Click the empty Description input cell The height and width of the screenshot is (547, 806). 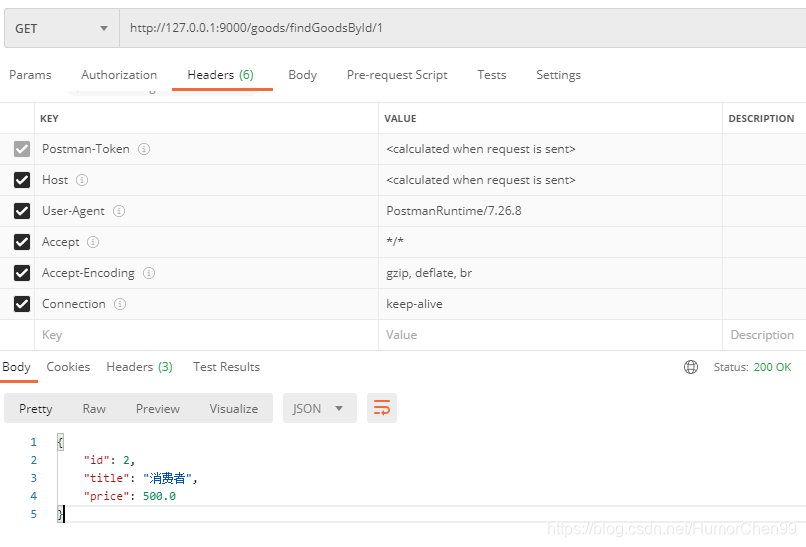coord(764,335)
